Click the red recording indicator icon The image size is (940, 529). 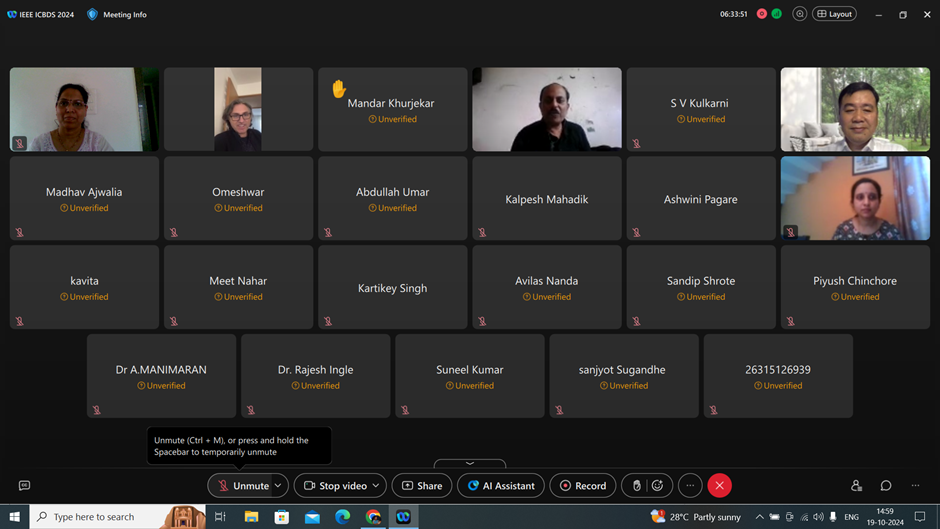762,14
